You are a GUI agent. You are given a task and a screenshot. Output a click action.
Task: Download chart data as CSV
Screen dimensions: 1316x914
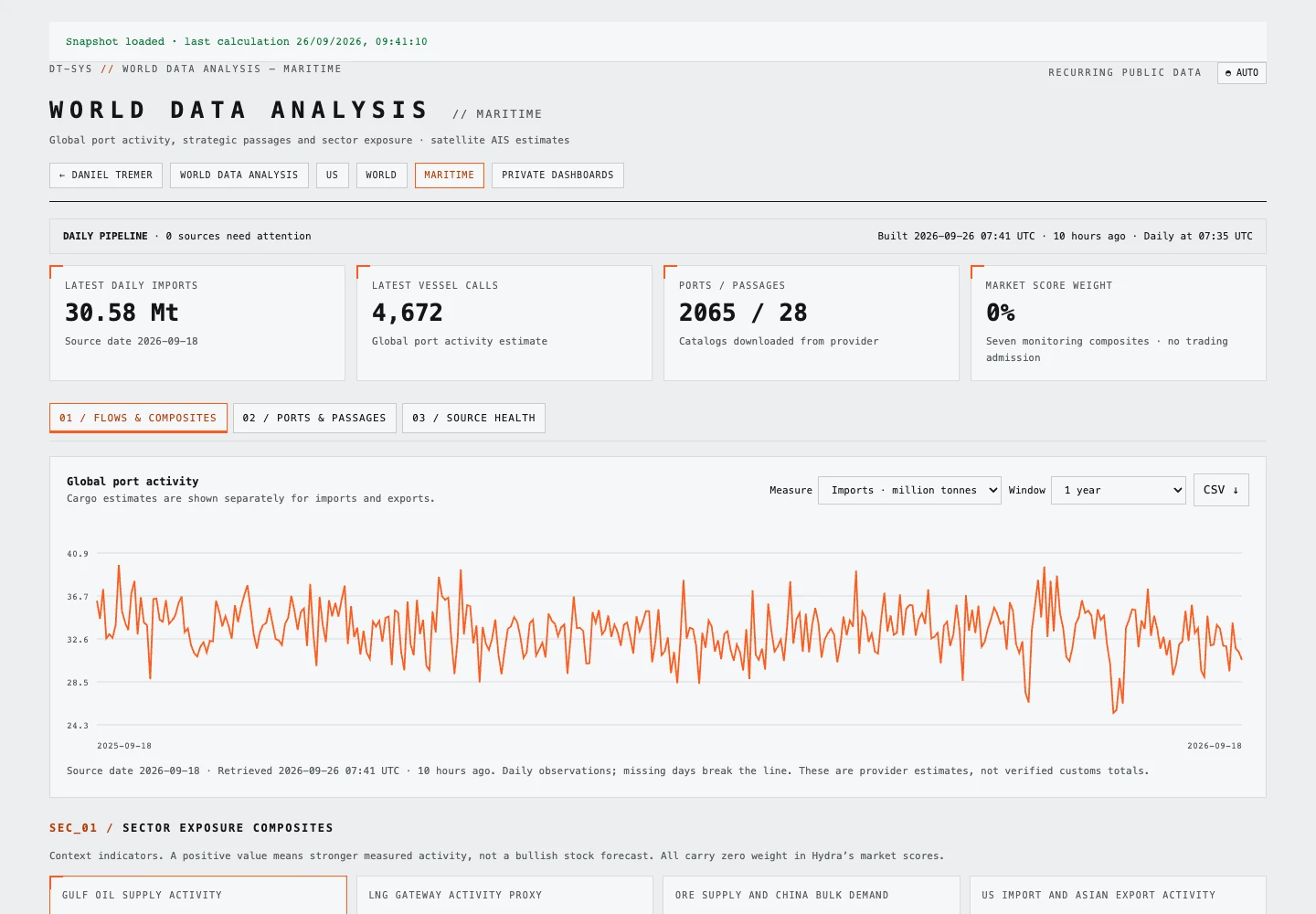coord(1221,491)
